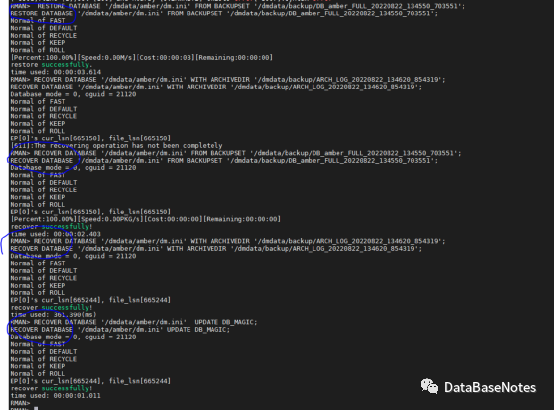The image size is (554, 410).
Task: Click the second progress line with Speed:0.00PKG/s
Action: (x=146, y=219)
